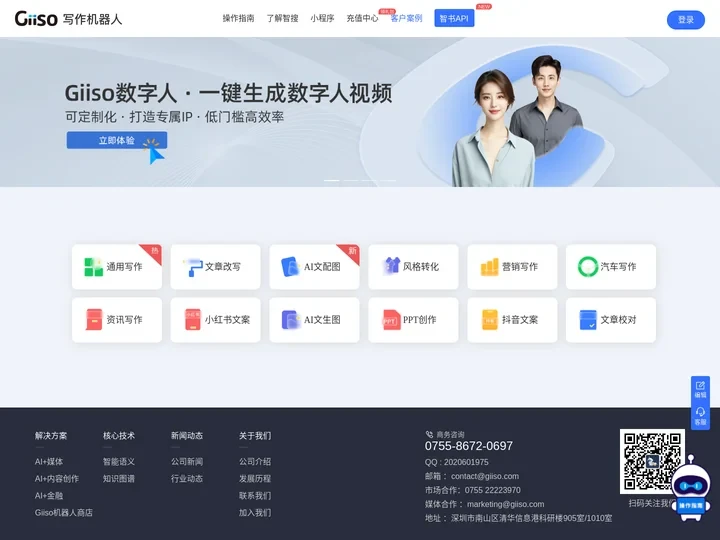
Task: Open 充值中心 navigation item
Action: tap(362, 18)
